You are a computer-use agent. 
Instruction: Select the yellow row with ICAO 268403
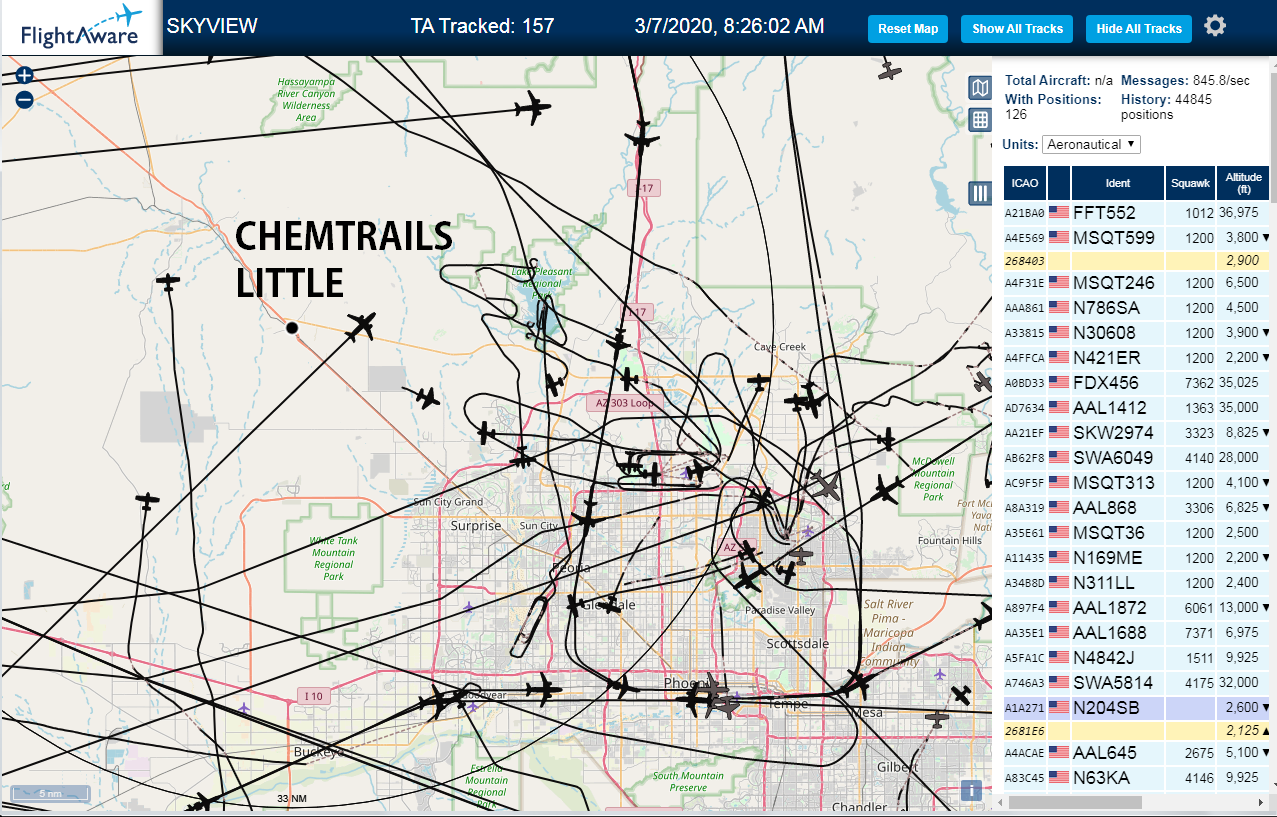point(1137,260)
